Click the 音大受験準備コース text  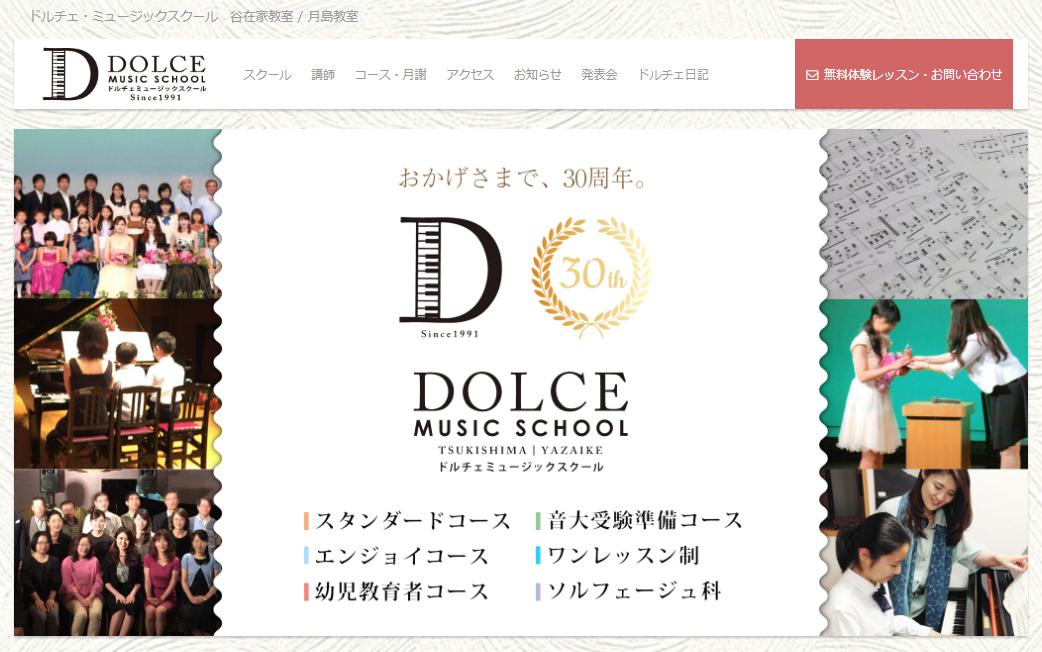644,520
